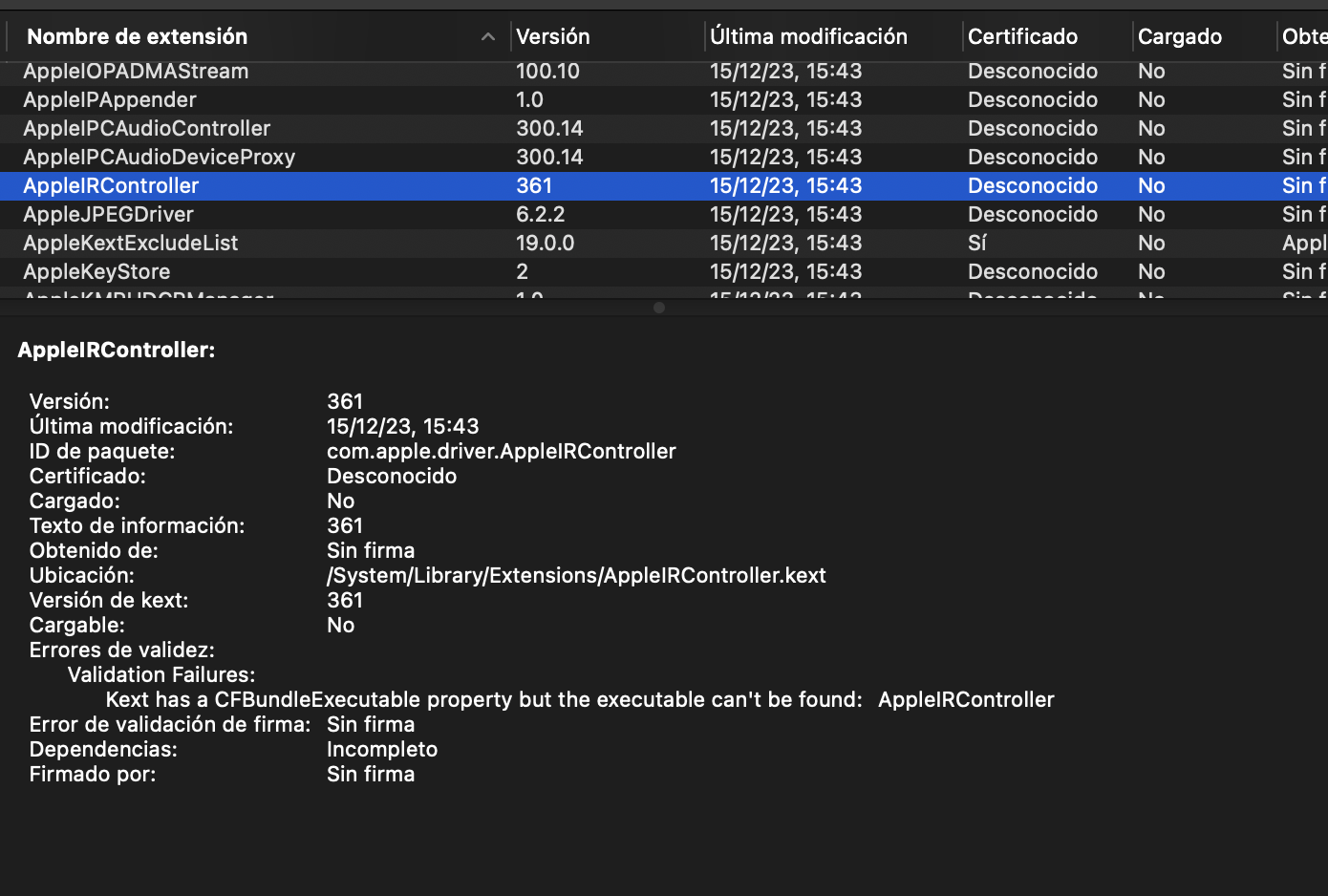Sort list by Versión column header
Screen dimensions: 1328x896
tap(553, 37)
